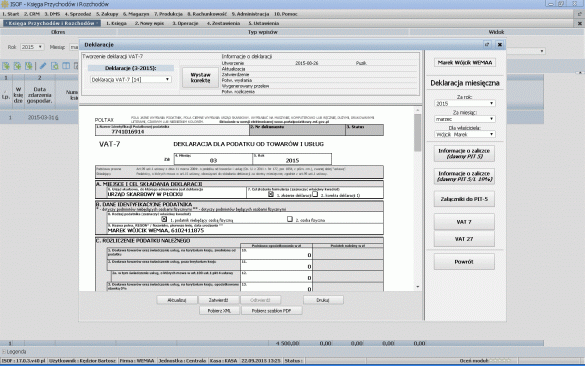Click the blue pencil edit icon
The width and height of the screenshot is (585, 366).
[43, 66]
